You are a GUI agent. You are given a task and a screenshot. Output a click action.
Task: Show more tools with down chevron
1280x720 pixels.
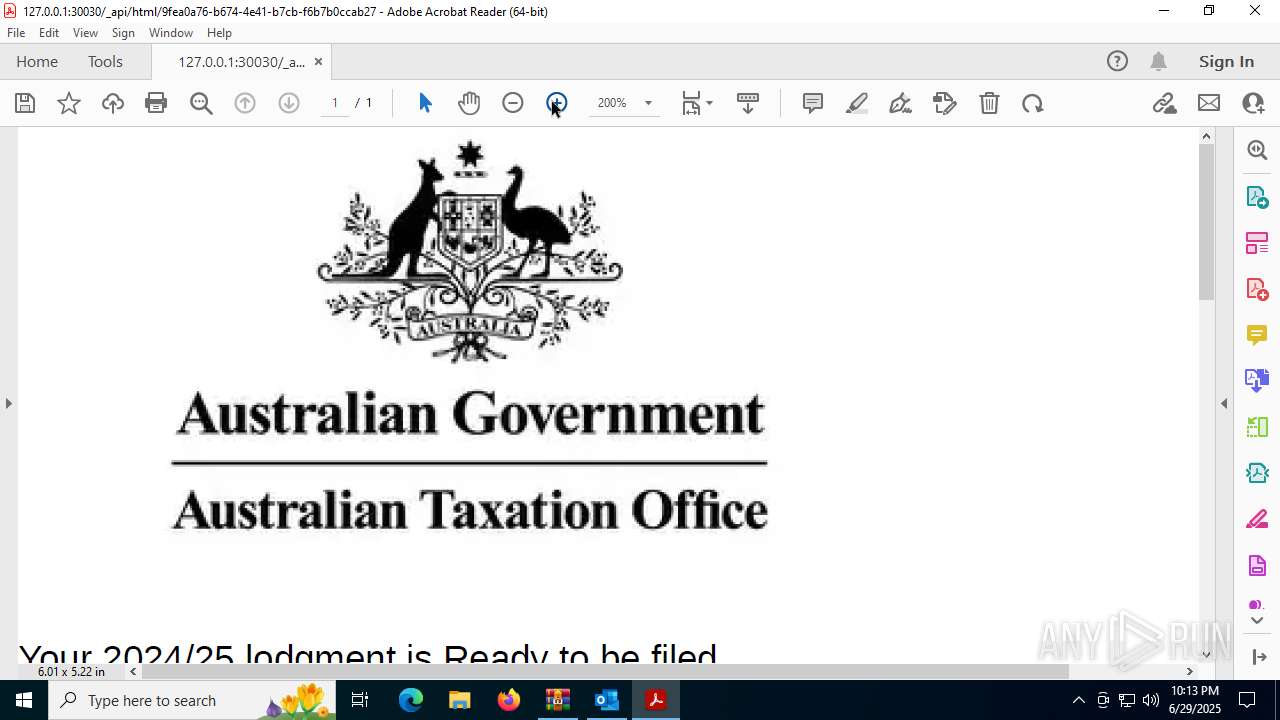pyautogui.click(x=1257, y=621)
